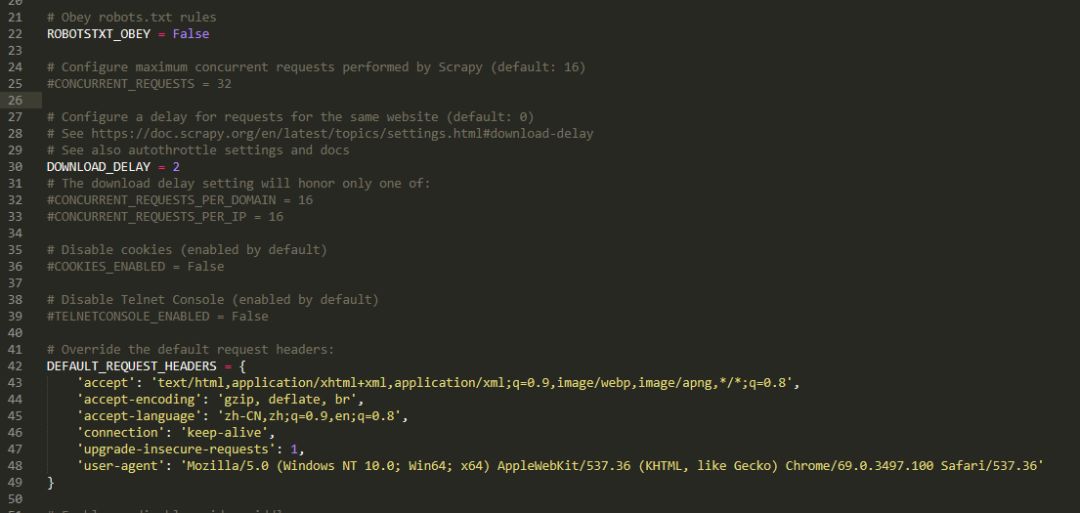Place cursor on DOWNLOAD_DELAY value 2
1080x513 pixels.
point(176,167)
